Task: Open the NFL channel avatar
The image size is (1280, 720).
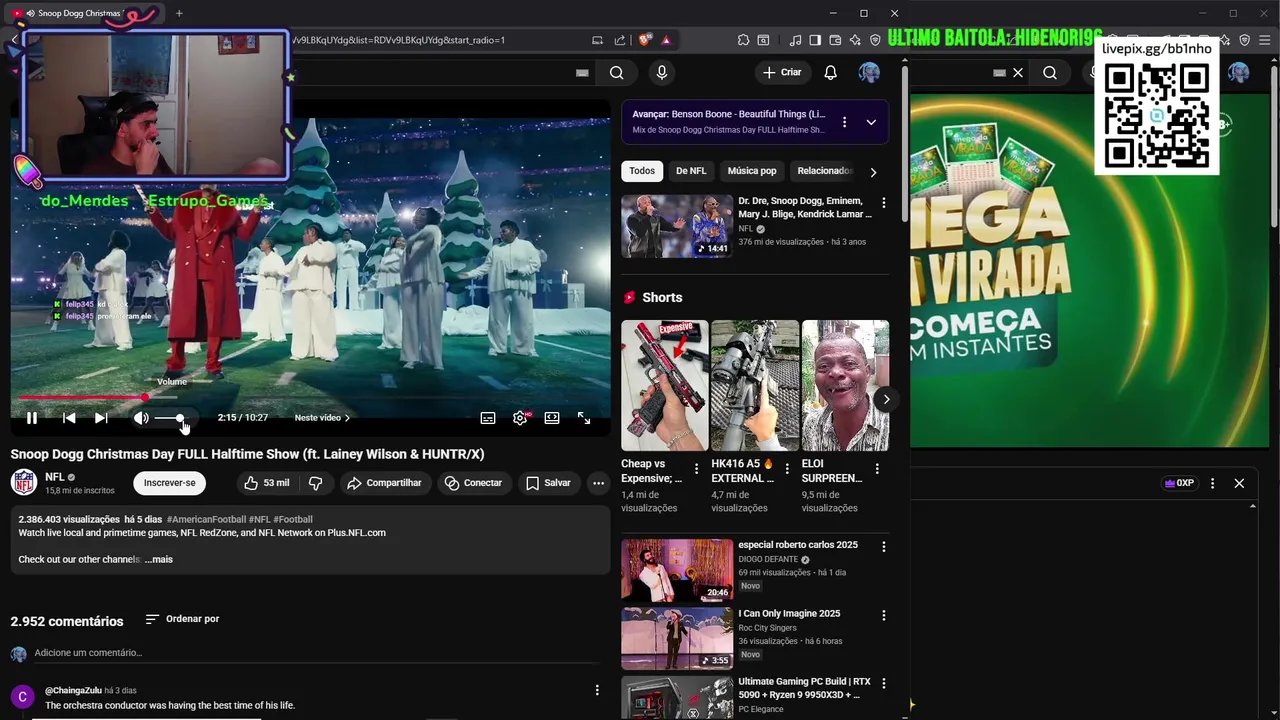Action: [x=24, y=483]
